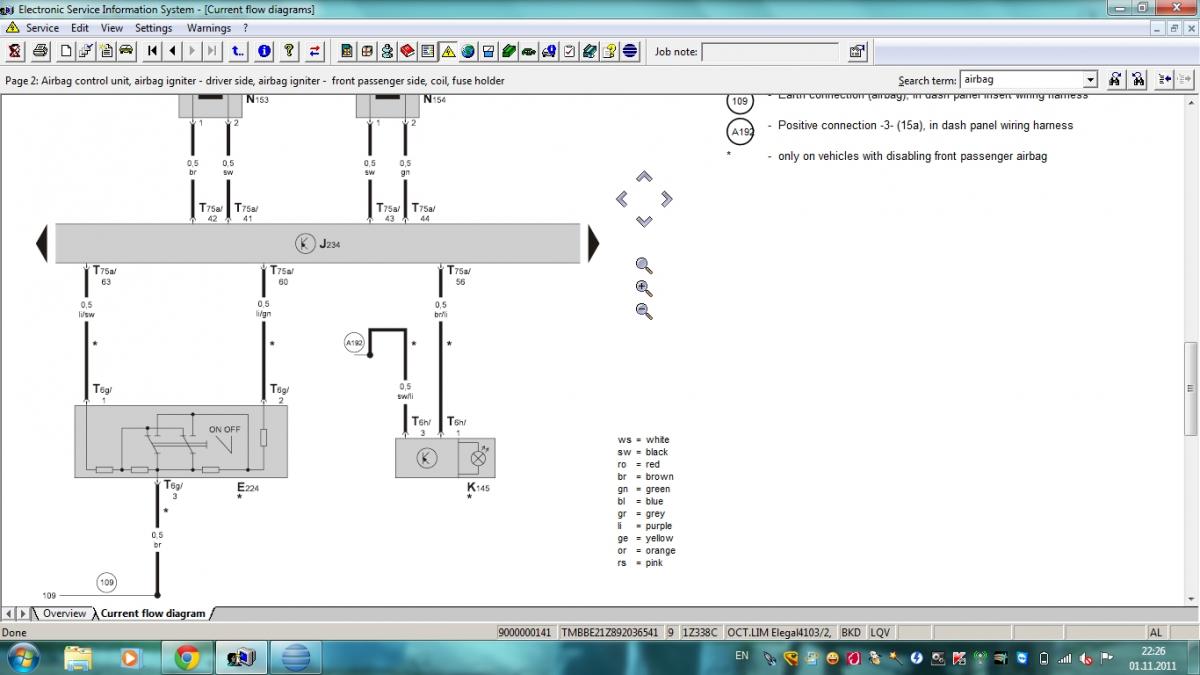Click the job note button beside field

pyautogui.click(x=857, y=51)
